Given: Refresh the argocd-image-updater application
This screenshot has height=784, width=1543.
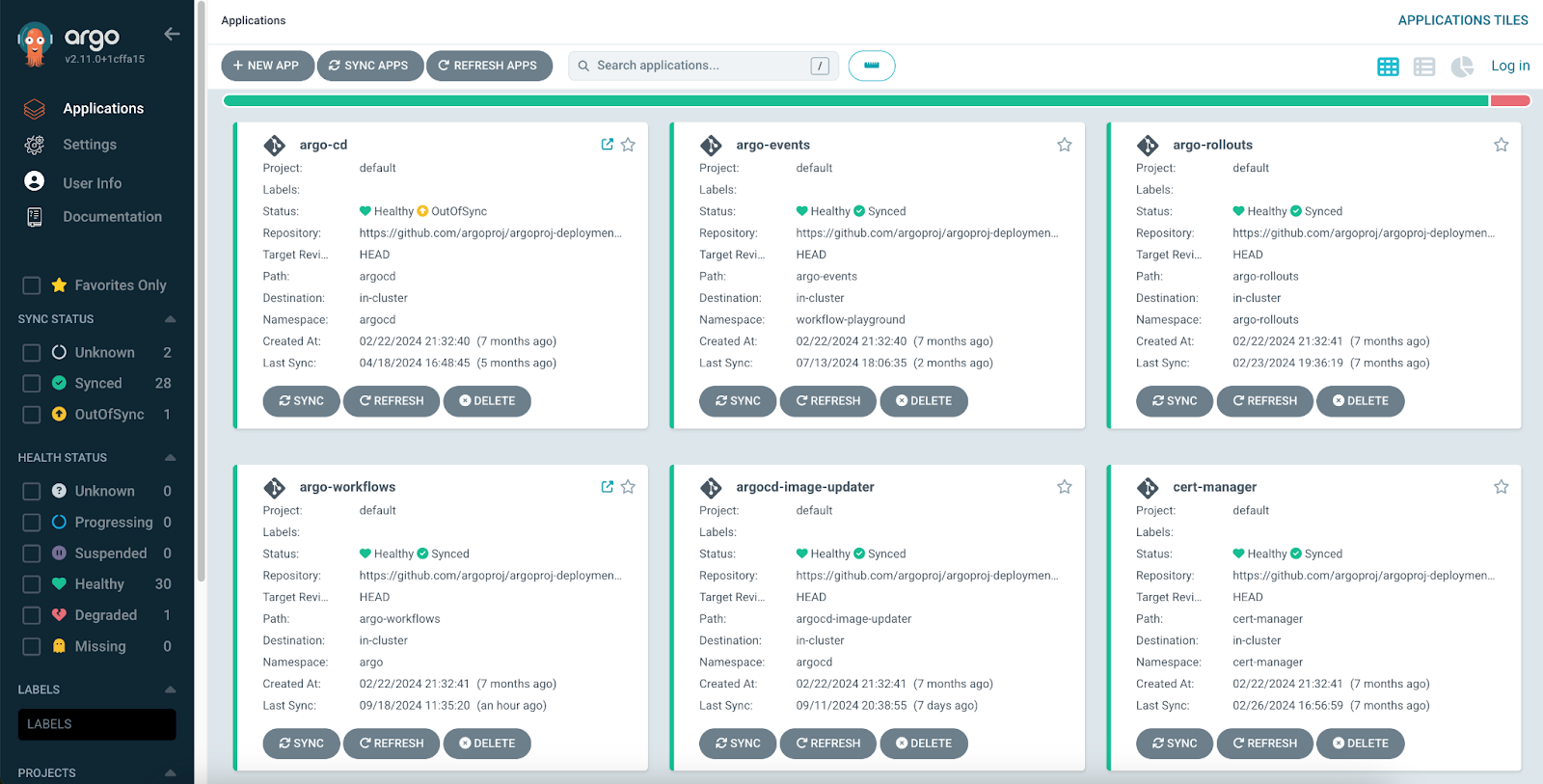Looking at the screenshot, I should tap(828, 743).
